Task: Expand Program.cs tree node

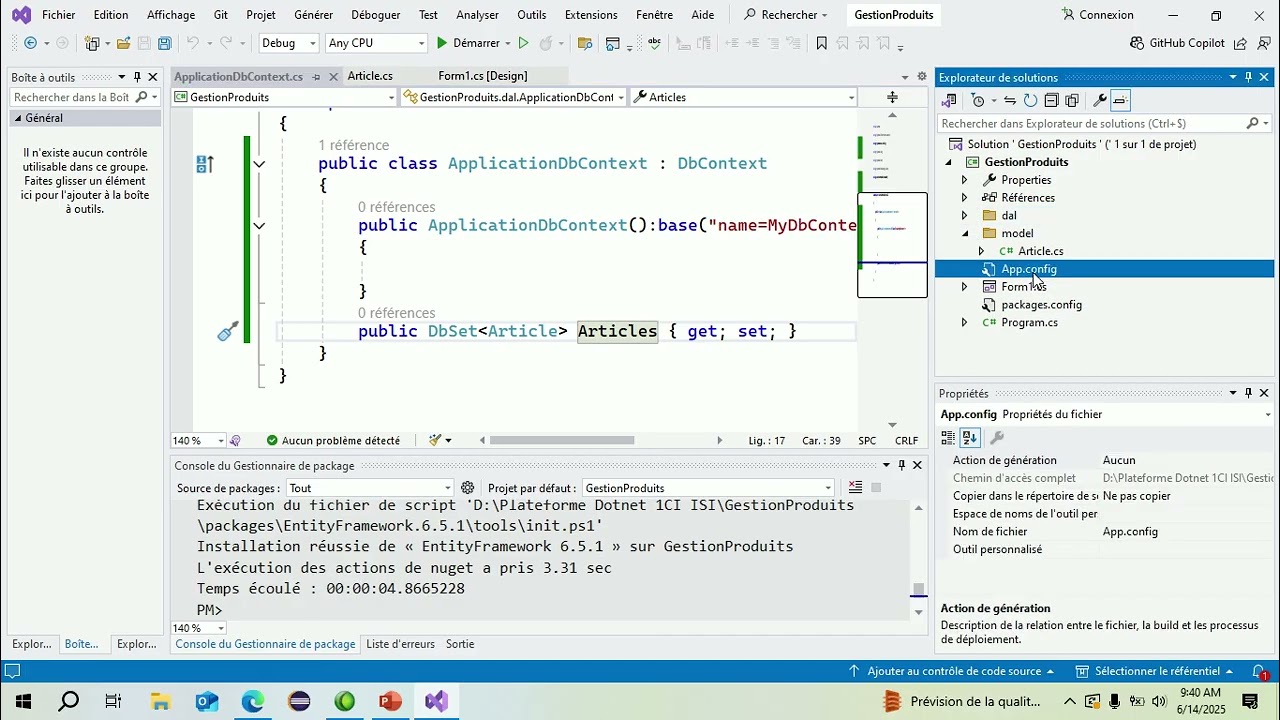Action: click(964, 323)
